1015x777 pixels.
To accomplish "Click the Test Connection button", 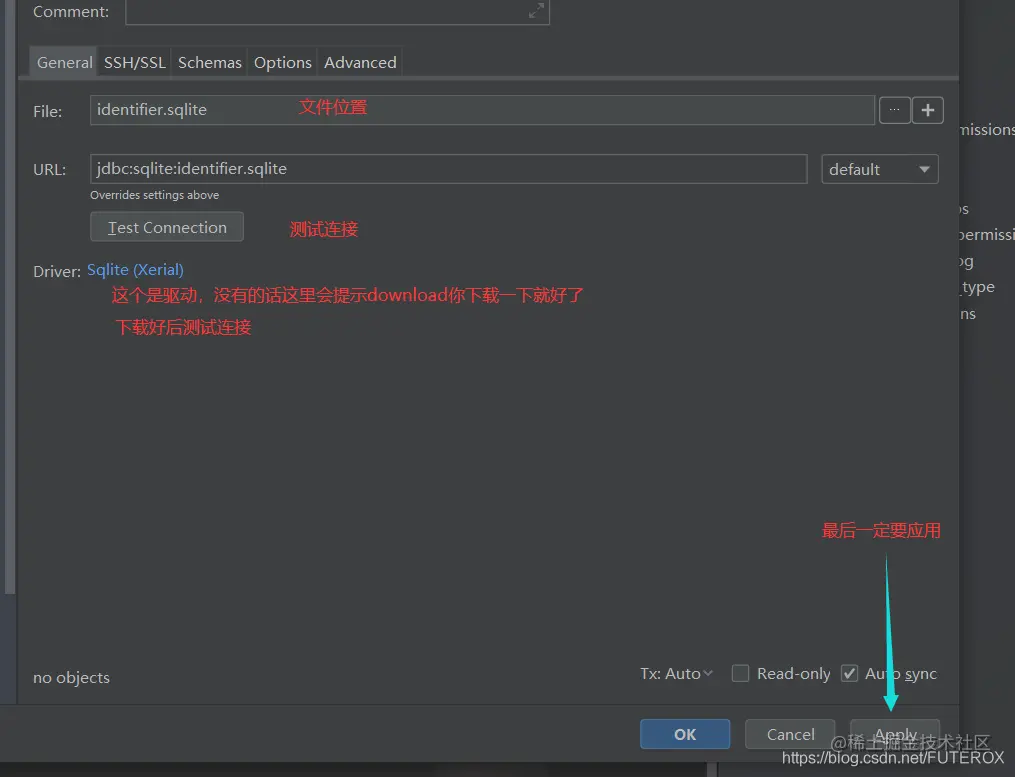I will coord(167,227).
